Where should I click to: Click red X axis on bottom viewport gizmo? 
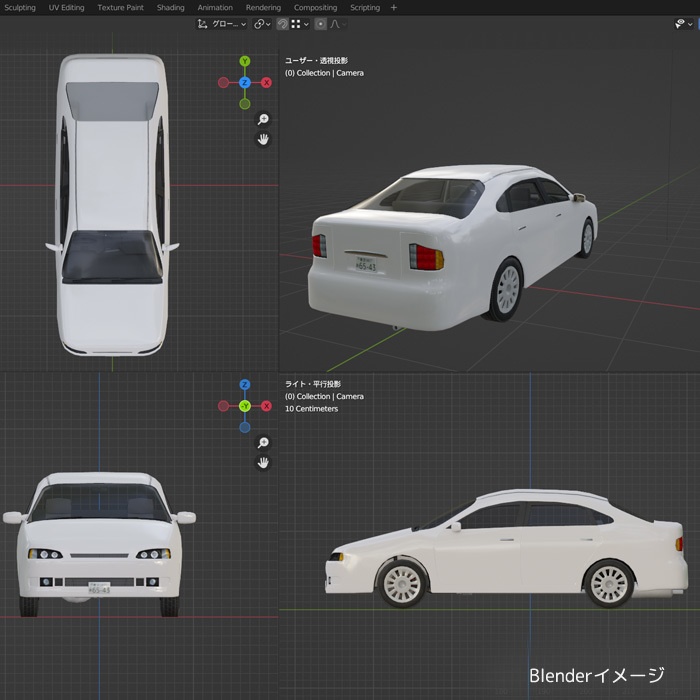coord(267,406)
